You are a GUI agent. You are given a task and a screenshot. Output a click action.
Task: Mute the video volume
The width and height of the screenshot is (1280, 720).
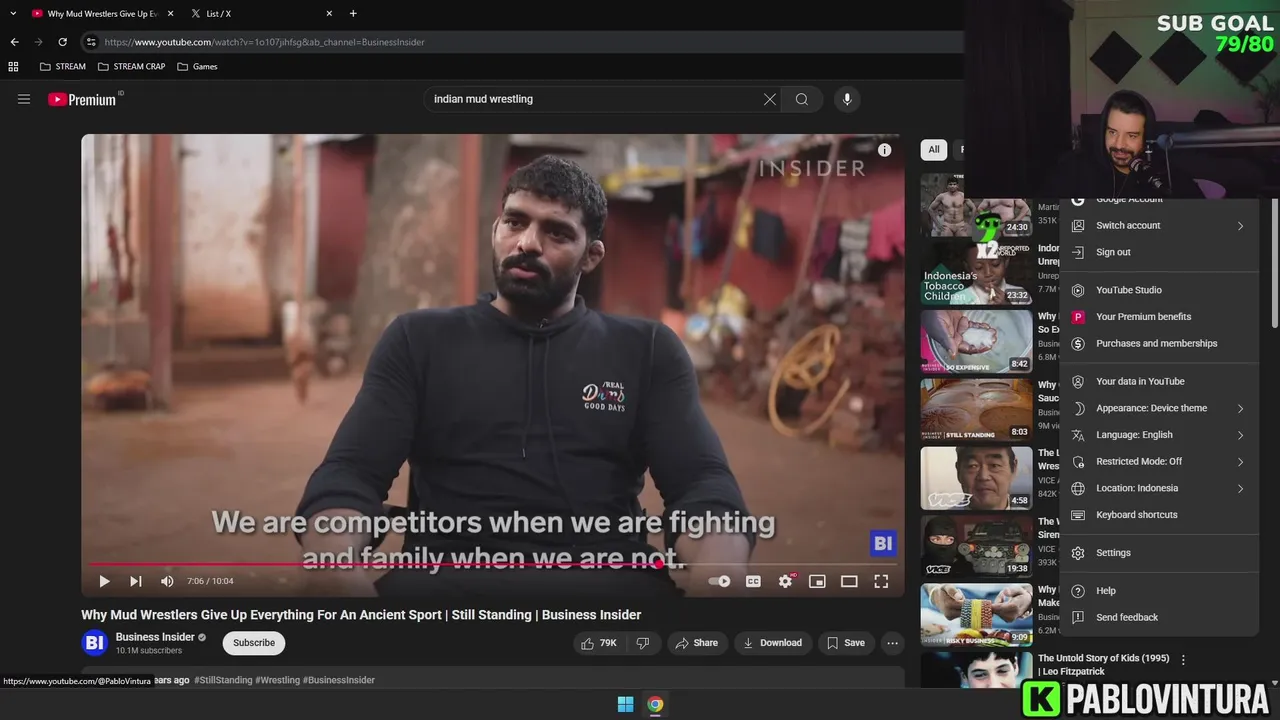167,581
